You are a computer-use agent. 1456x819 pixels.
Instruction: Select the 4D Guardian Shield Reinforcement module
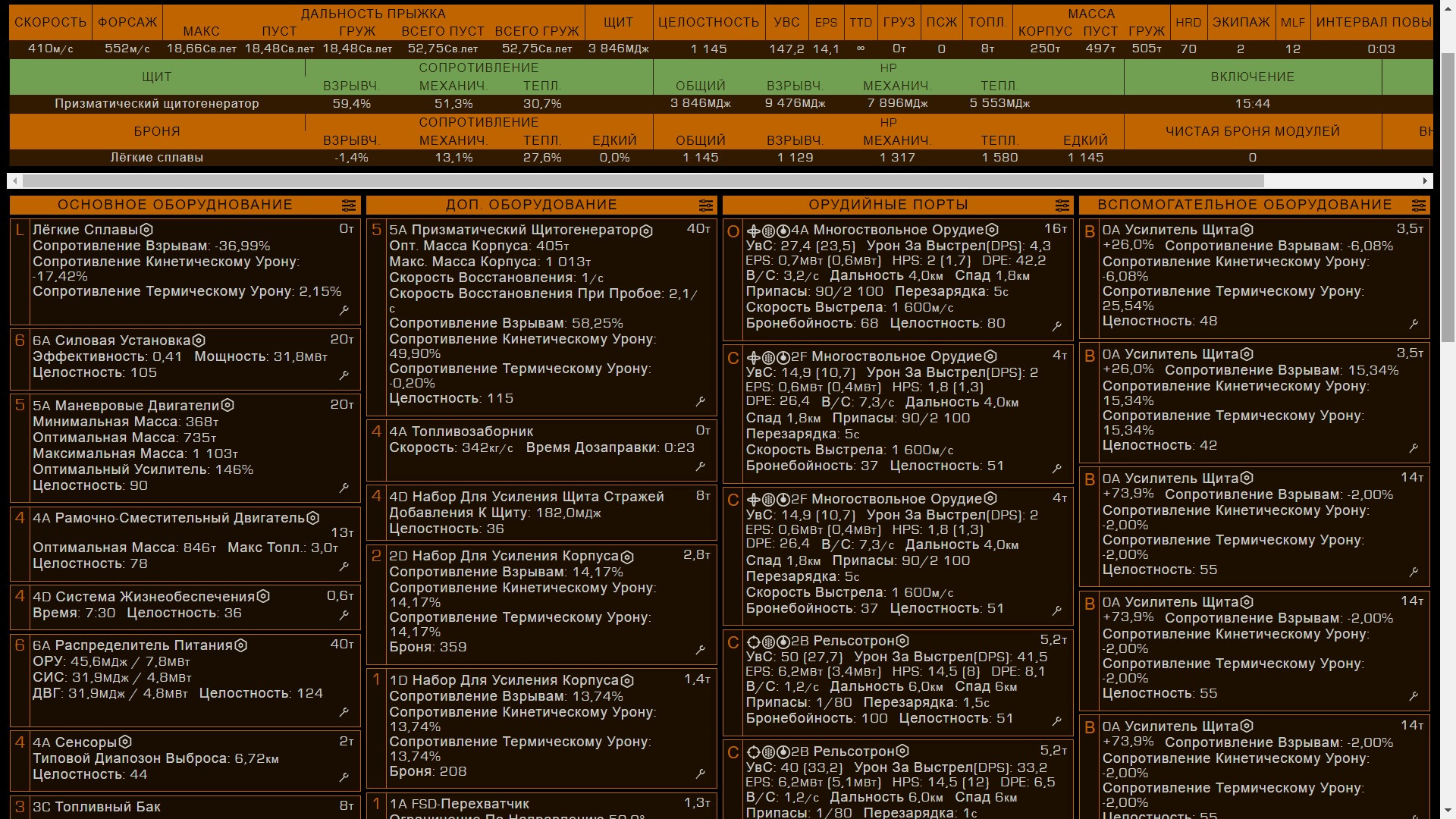point(526,497)
